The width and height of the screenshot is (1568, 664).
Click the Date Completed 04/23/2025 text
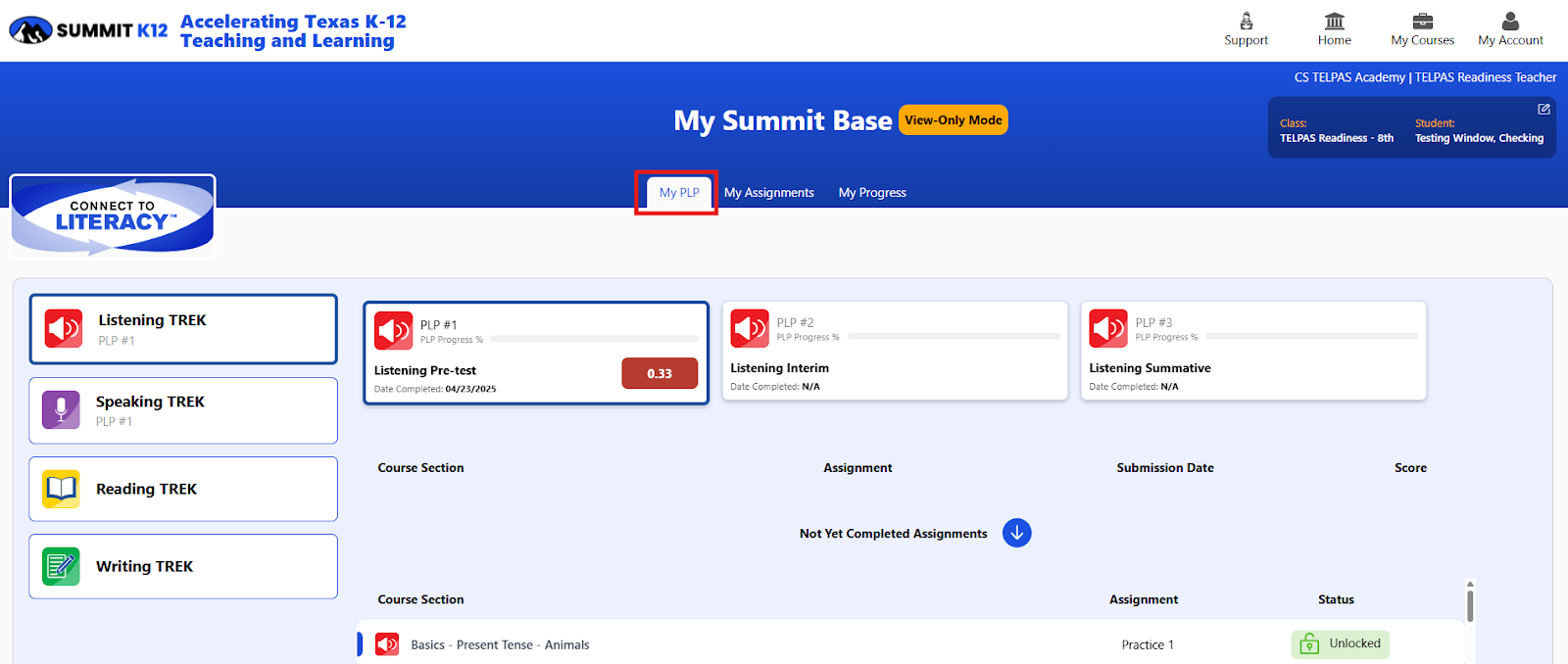(435, 389)
